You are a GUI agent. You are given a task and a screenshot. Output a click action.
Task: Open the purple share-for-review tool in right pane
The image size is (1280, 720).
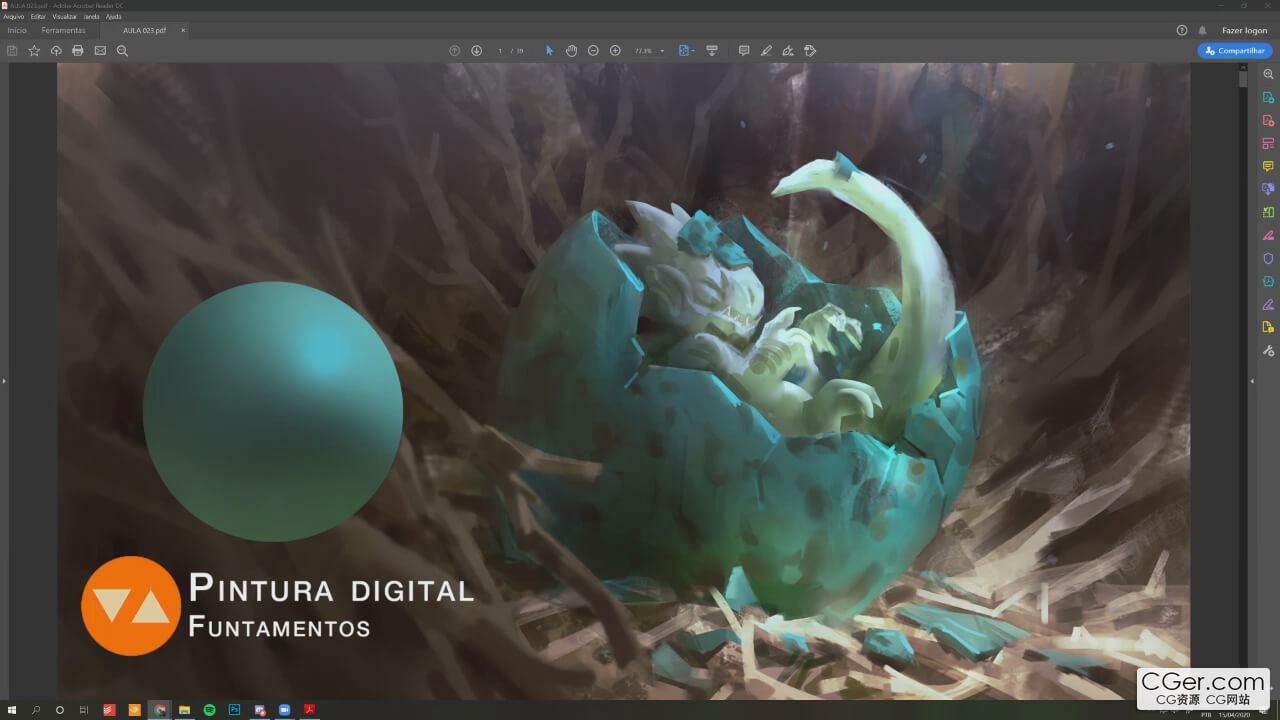[x=1268, y=189]
